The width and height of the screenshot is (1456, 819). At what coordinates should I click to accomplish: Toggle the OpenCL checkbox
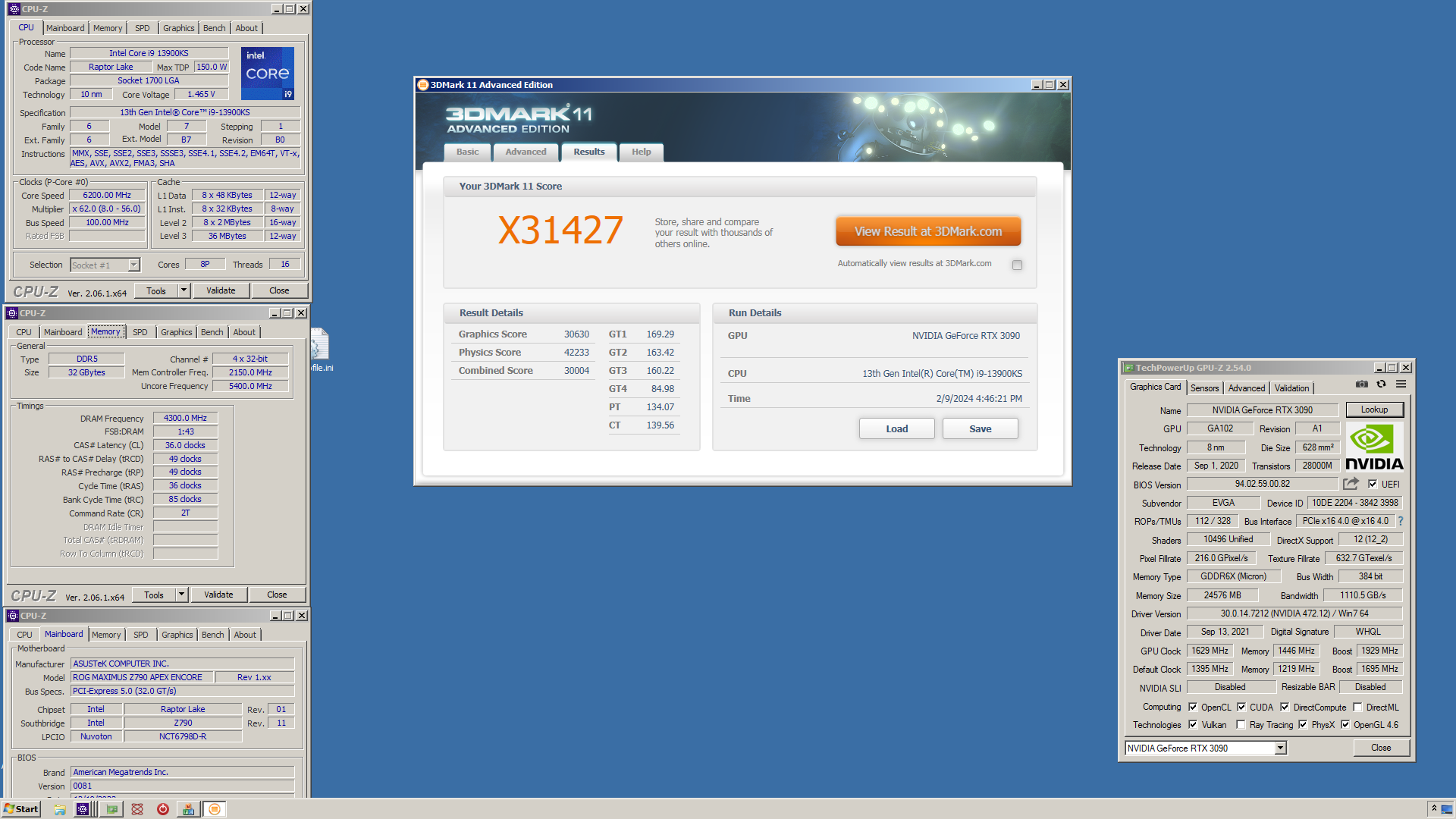click(x=1193, y=707)
